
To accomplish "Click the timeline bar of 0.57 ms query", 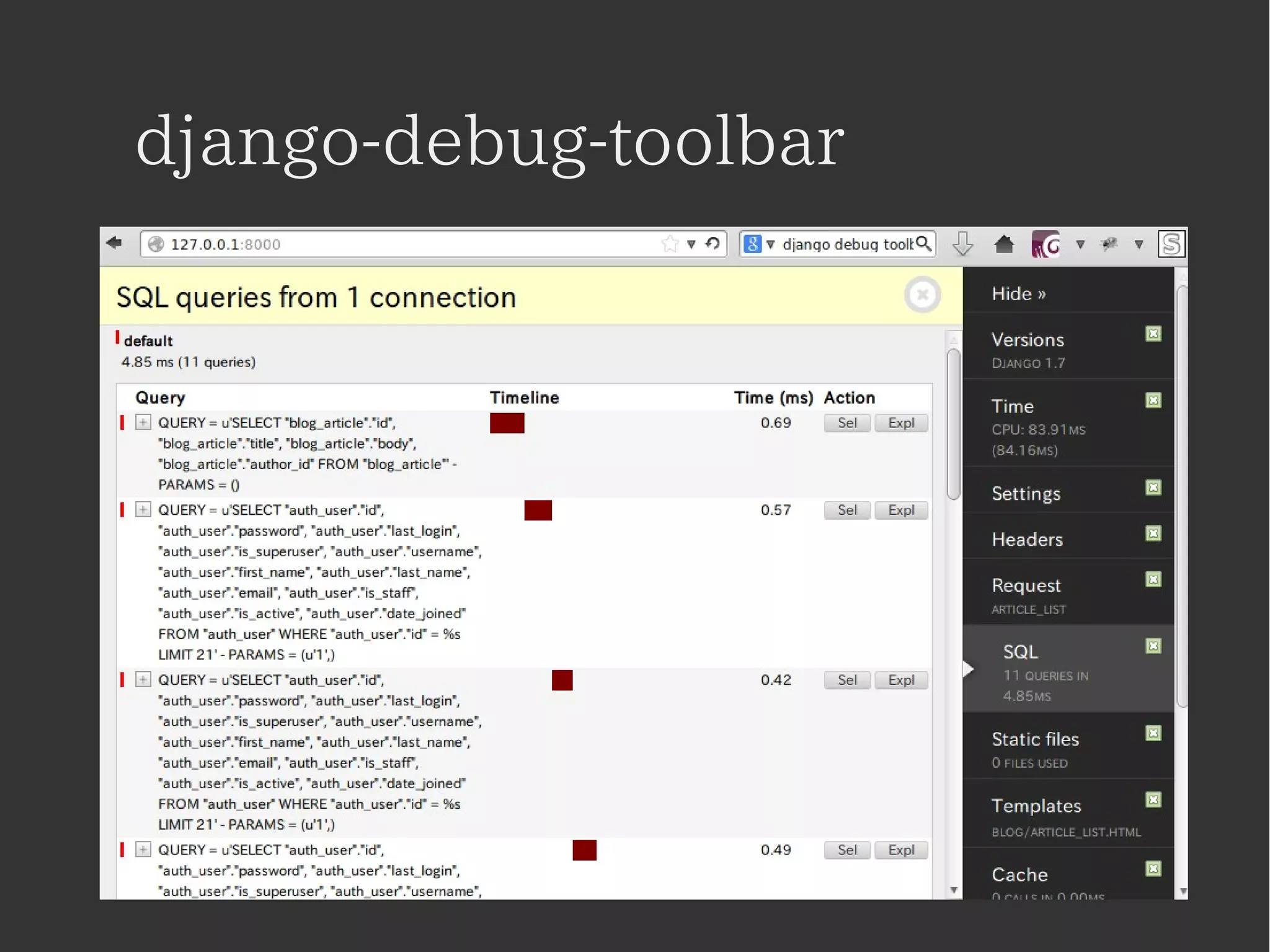I will tap(538, 510).
